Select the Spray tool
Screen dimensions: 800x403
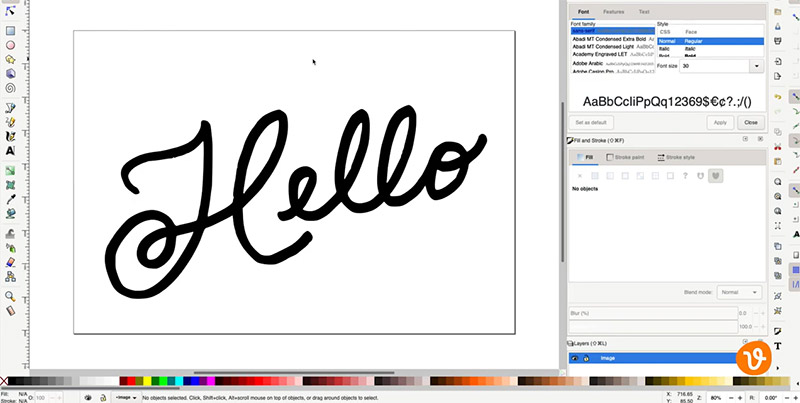[x=10, y=248]
